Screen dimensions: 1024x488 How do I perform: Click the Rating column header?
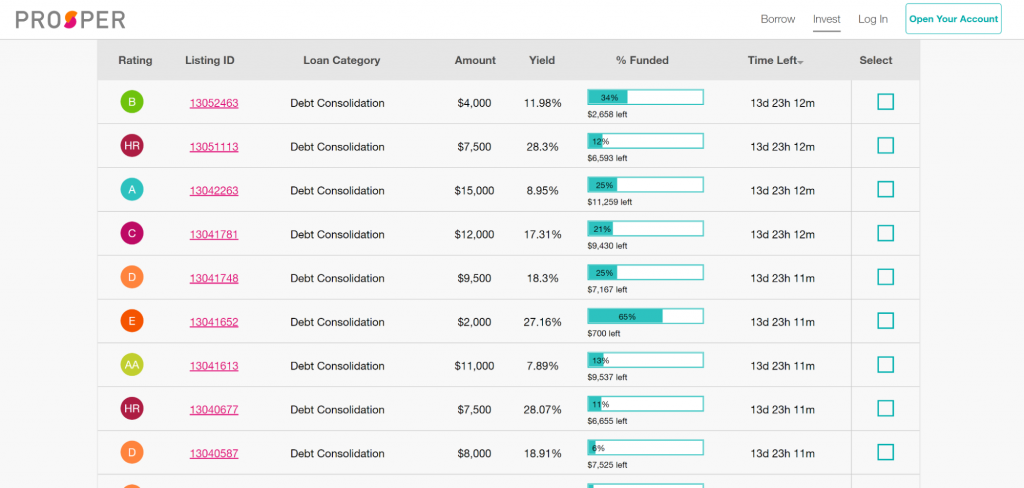point(135,60)
